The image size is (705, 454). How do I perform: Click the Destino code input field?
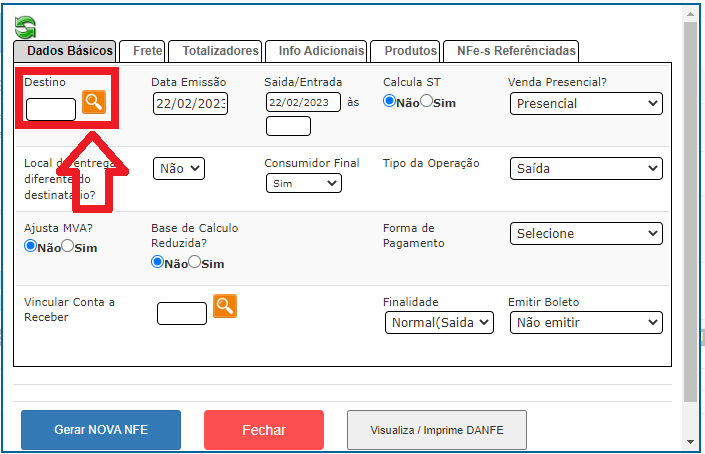51,109
